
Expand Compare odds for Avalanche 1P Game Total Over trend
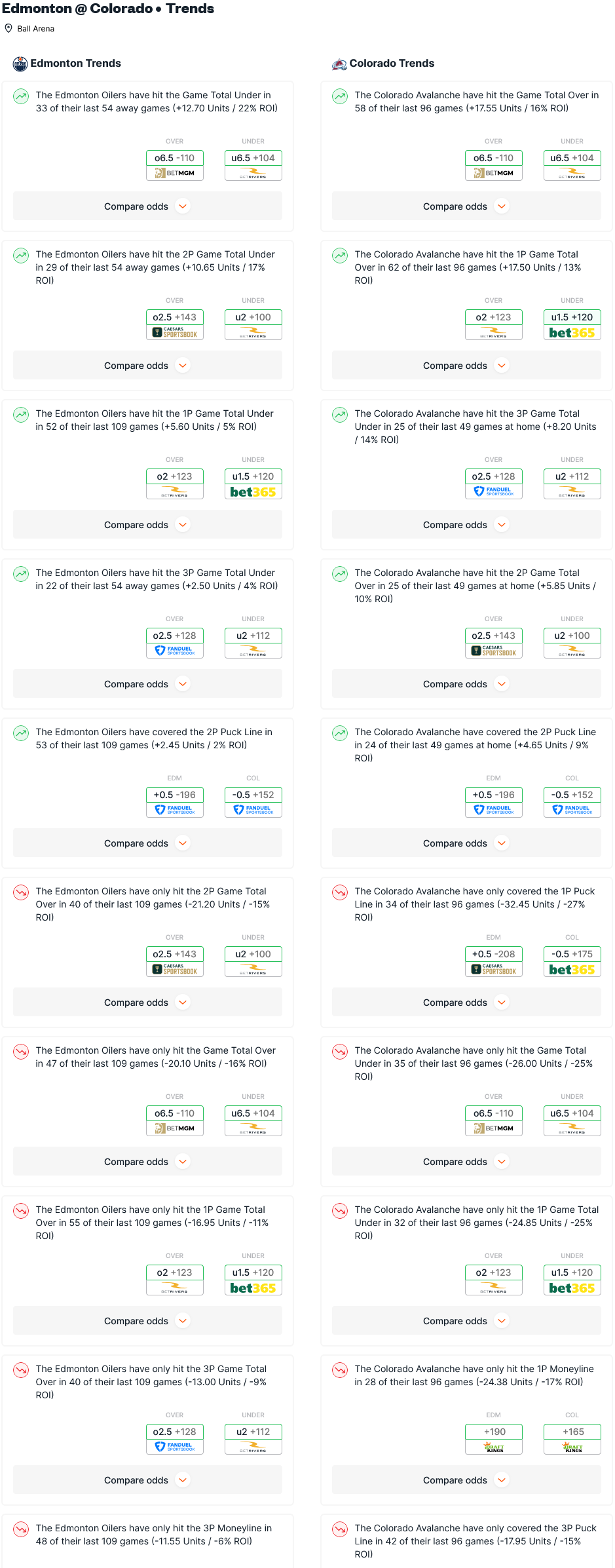(466, 366)
